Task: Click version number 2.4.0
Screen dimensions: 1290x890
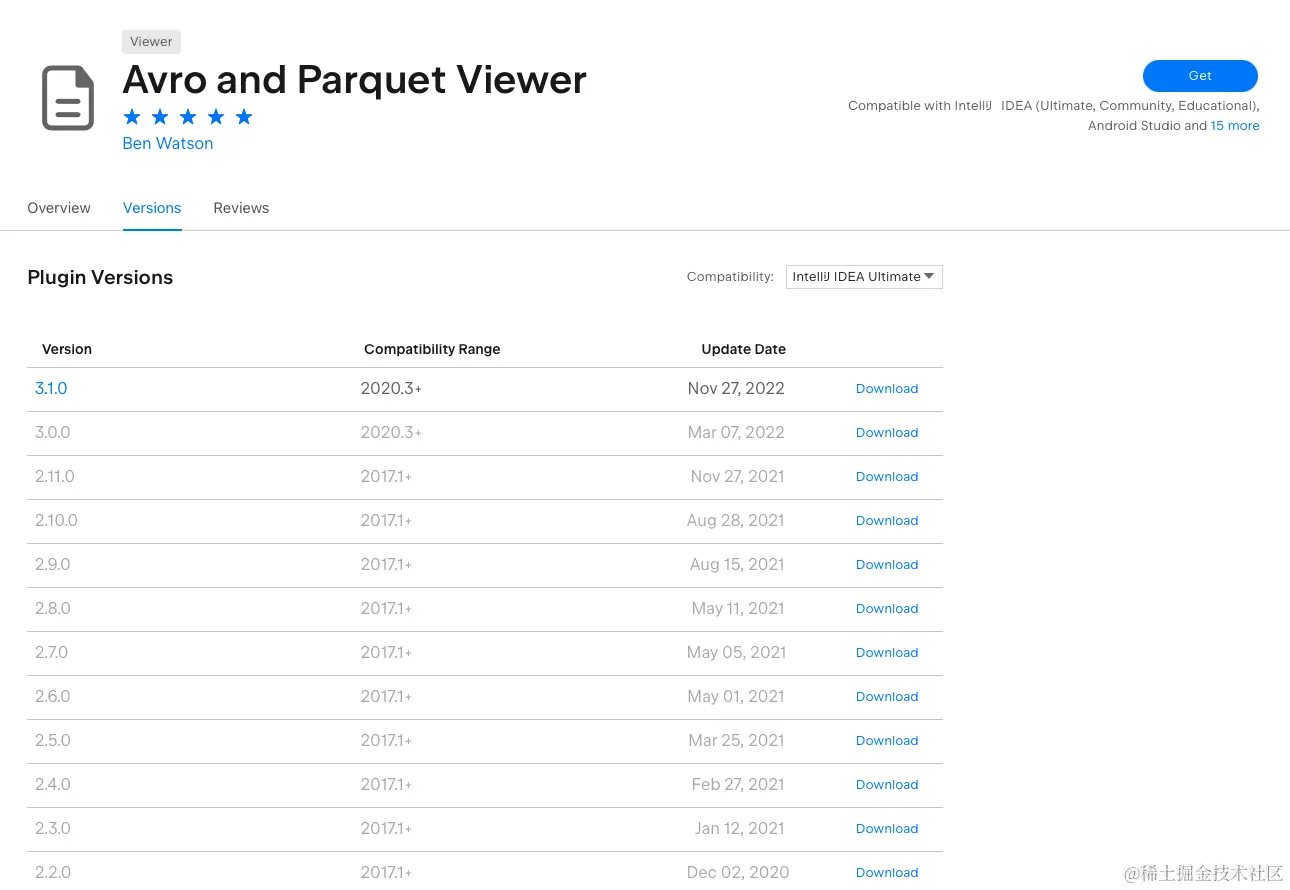Action: pos(53,785)
